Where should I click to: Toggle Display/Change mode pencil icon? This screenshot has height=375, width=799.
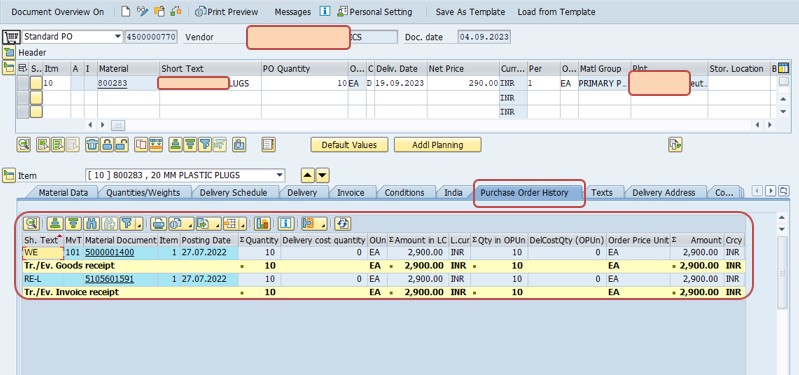142,11
